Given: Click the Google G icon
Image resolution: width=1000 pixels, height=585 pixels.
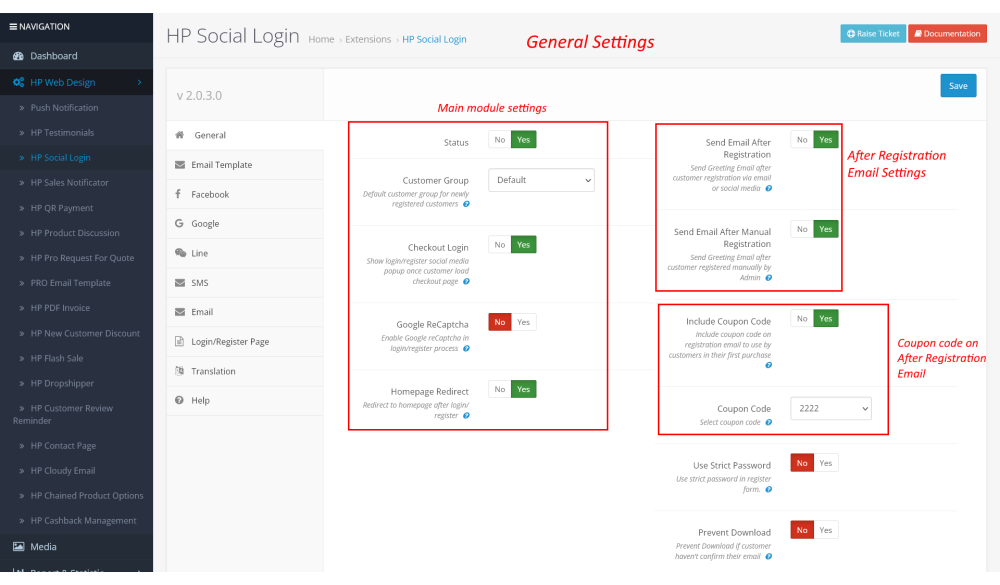Looking at the screenshot, I should pos(179,223).
